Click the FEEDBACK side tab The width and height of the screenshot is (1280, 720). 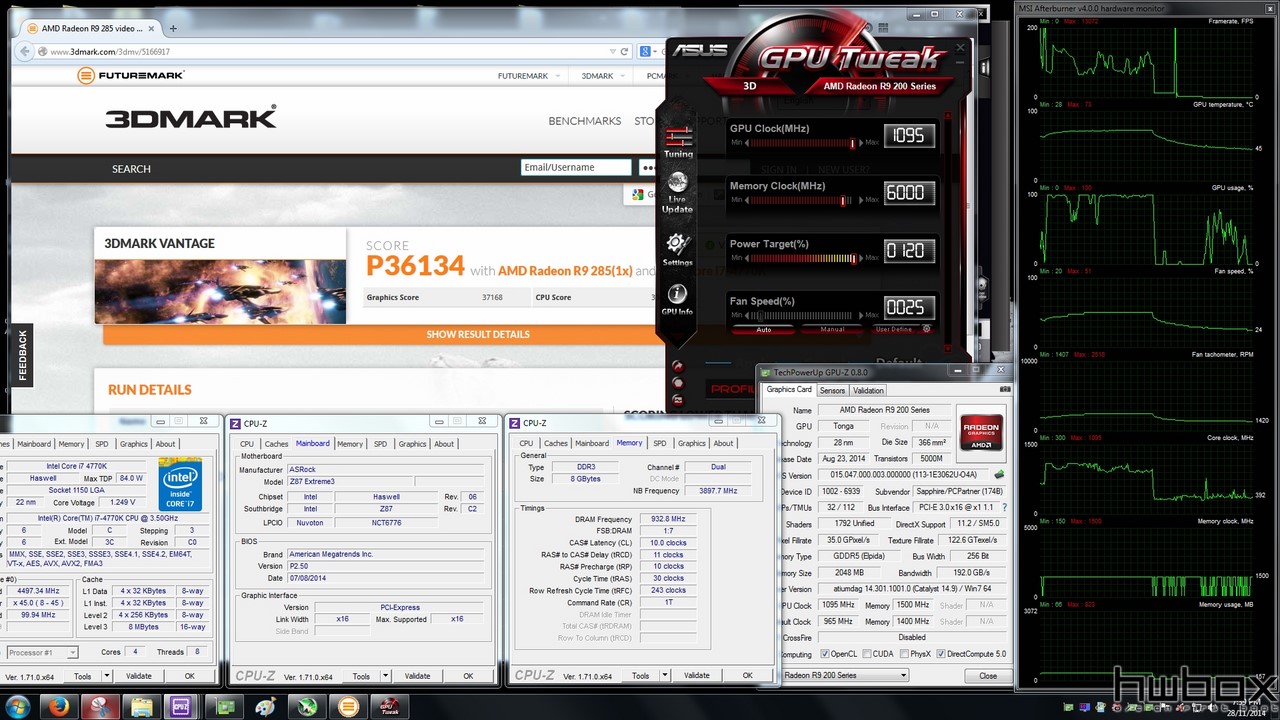click(22, 355)
